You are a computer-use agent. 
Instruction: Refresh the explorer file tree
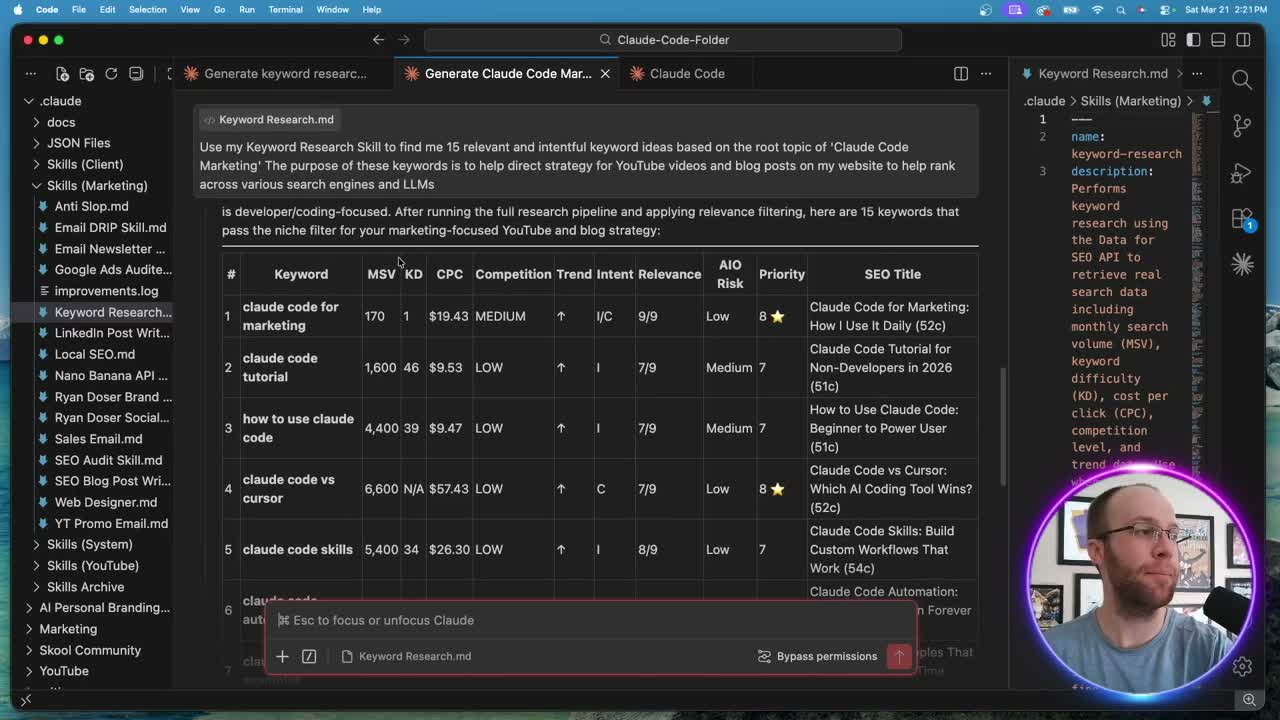click(x=111, y=73)
